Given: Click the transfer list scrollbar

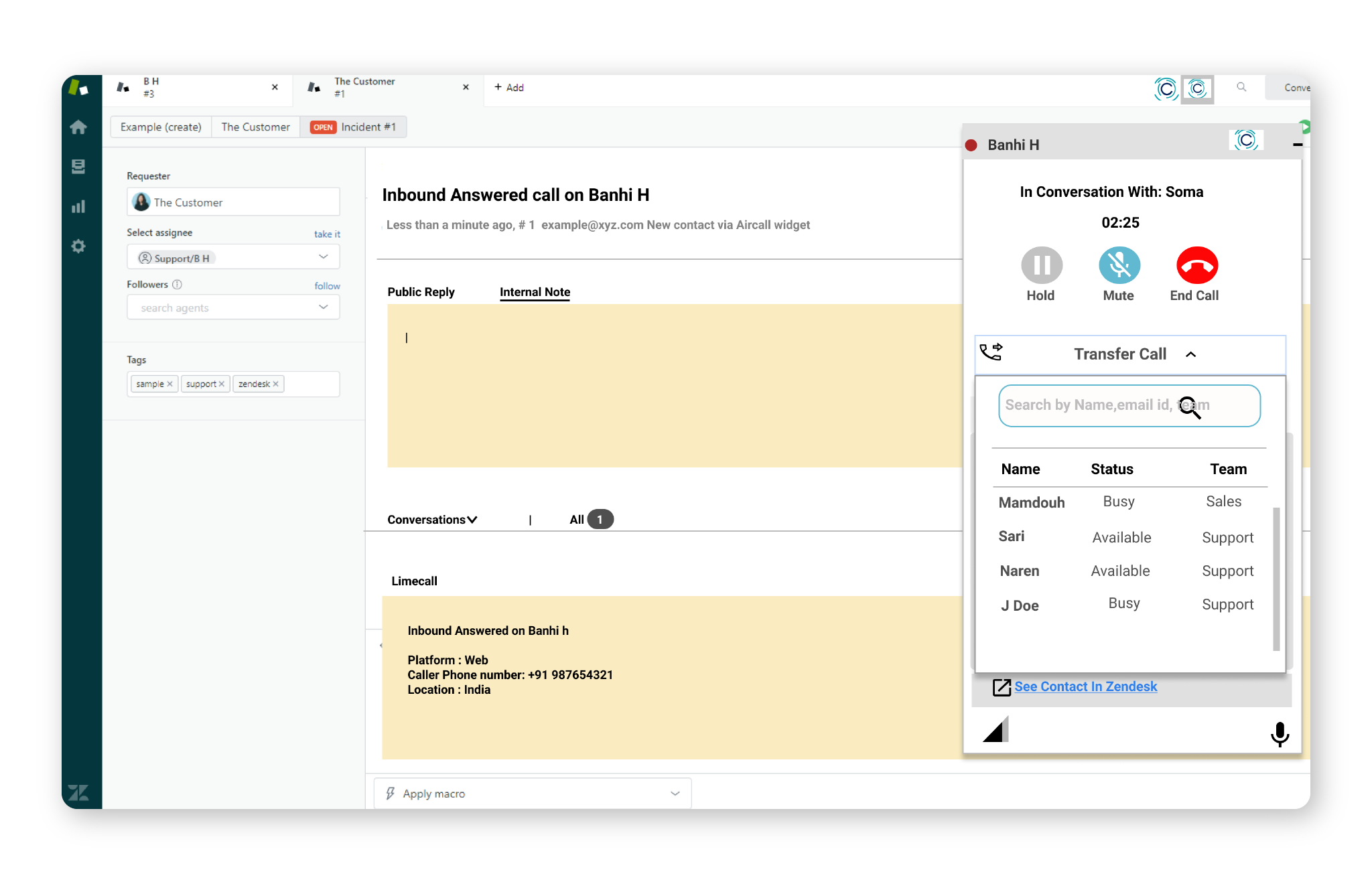Looking at the screenshot, I should click(x=1276, y=579).
